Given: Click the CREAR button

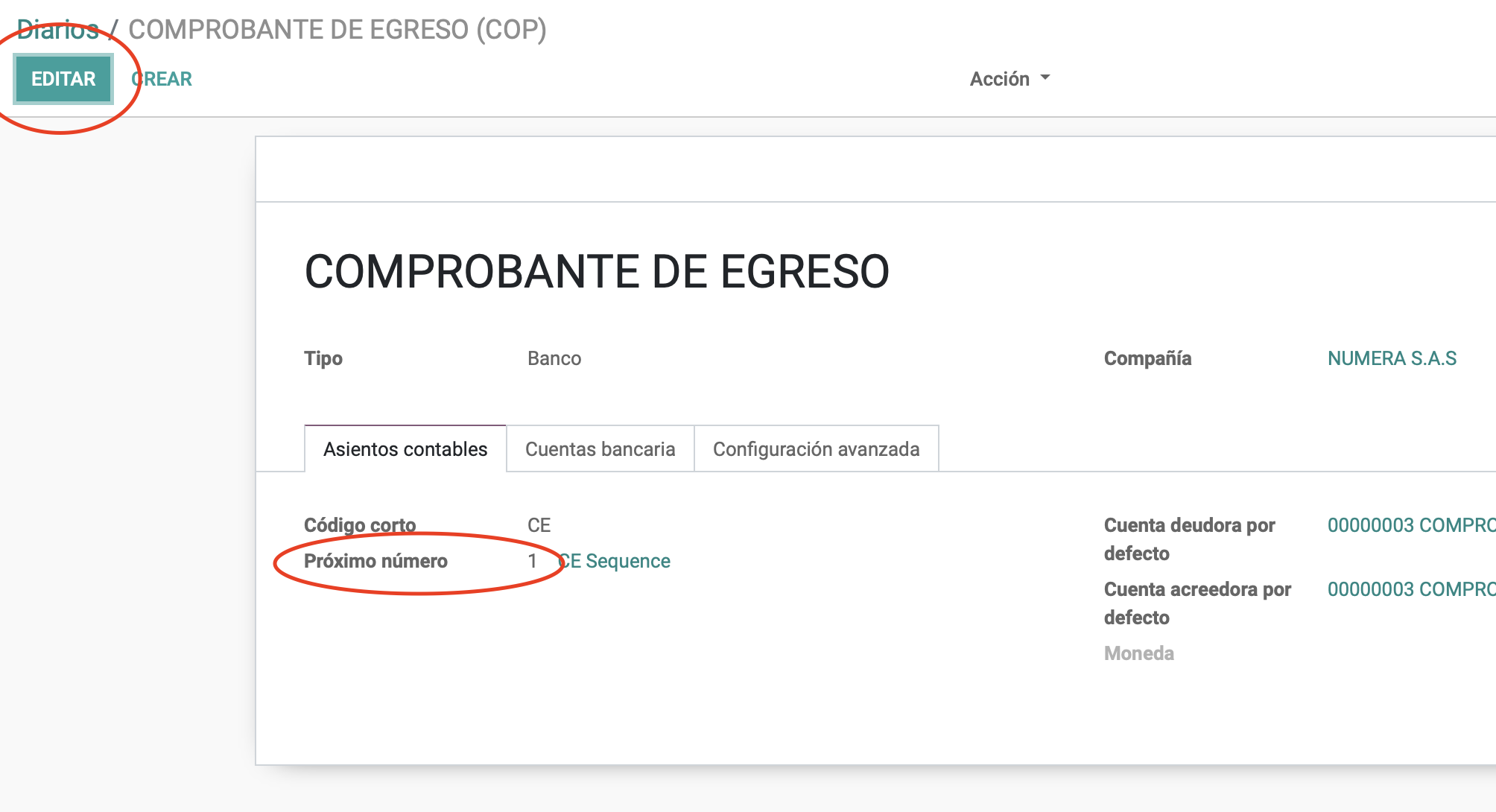Looking at the screenshot, I should 162,79.
